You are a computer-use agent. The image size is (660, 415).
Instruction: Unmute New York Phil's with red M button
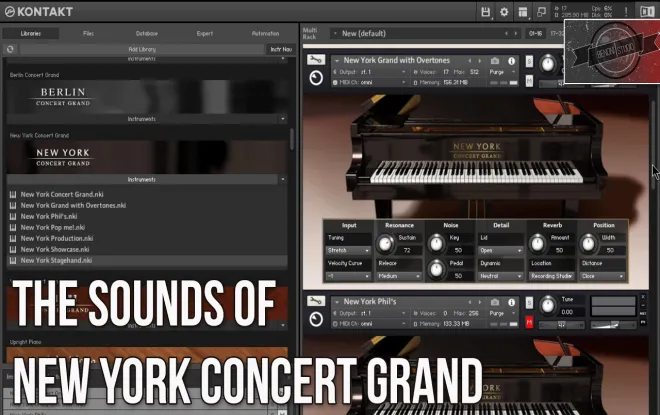click(529, 322)
